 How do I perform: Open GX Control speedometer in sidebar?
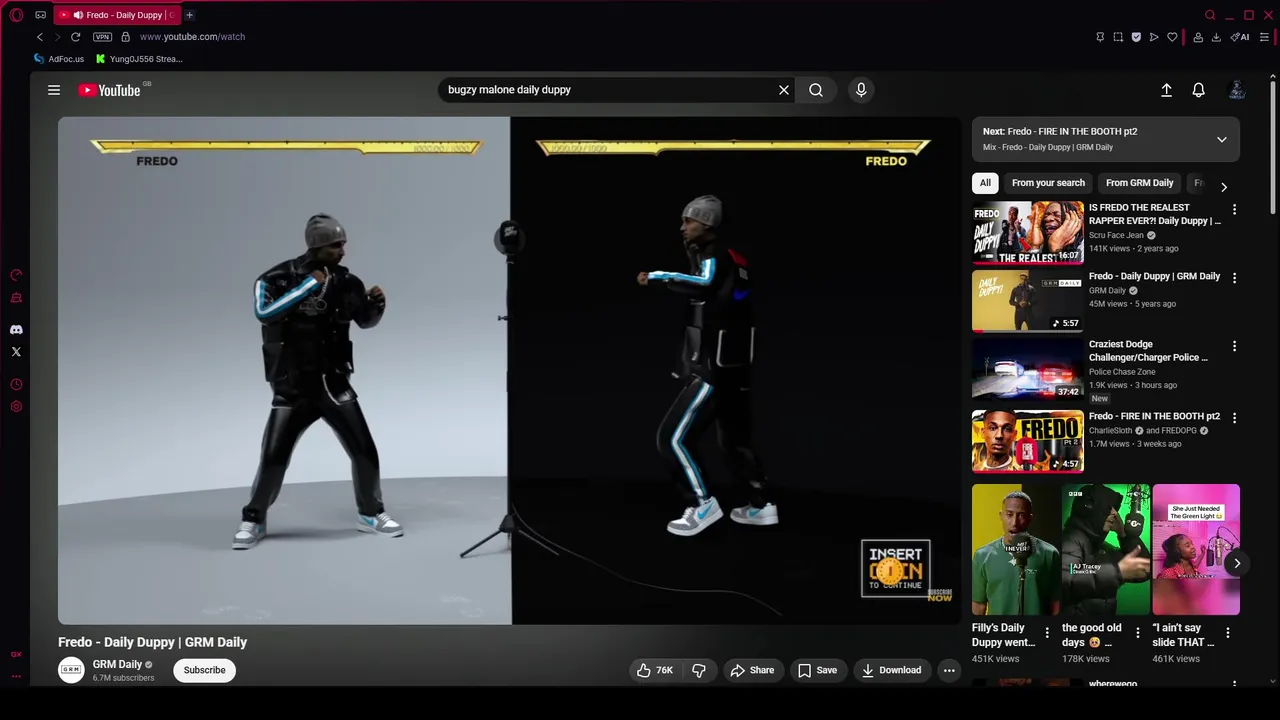click(16, 275)
